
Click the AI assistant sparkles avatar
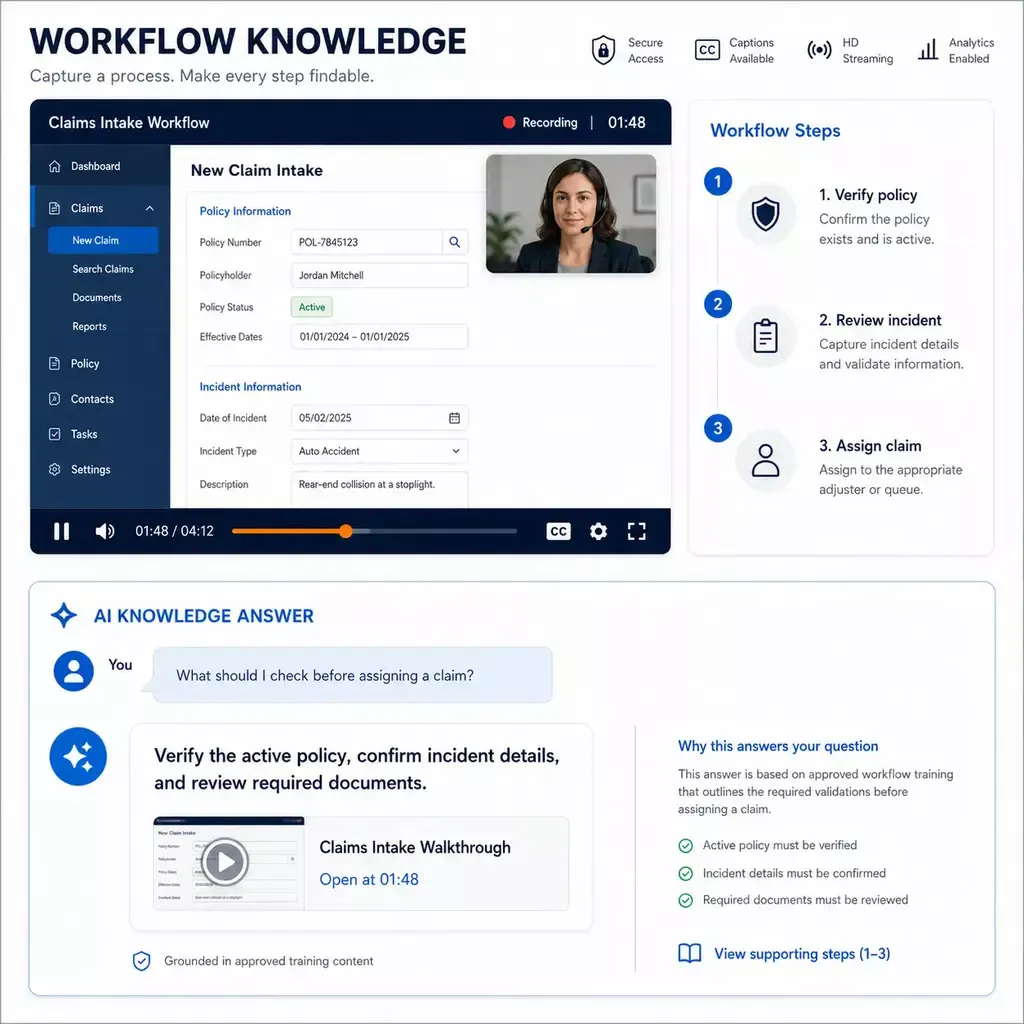click(78, 756)
